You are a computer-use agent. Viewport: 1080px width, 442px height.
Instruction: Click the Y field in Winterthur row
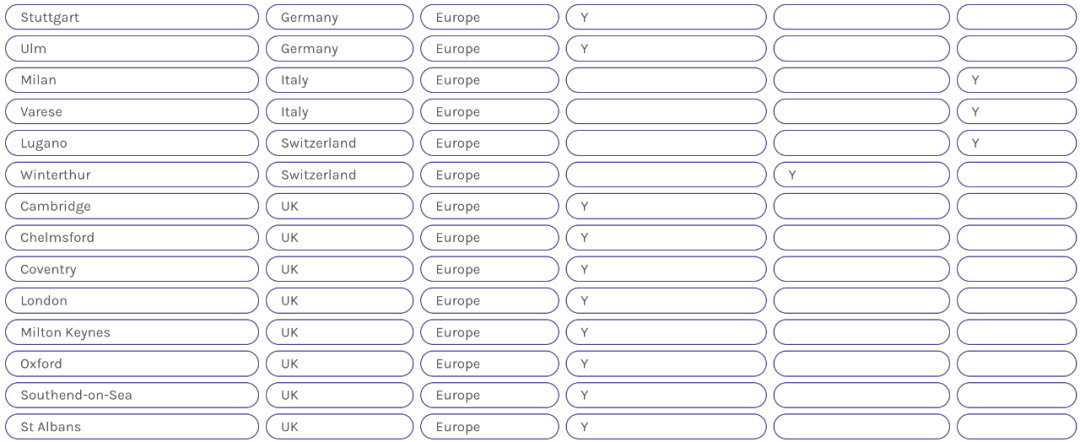click(862, 175)
